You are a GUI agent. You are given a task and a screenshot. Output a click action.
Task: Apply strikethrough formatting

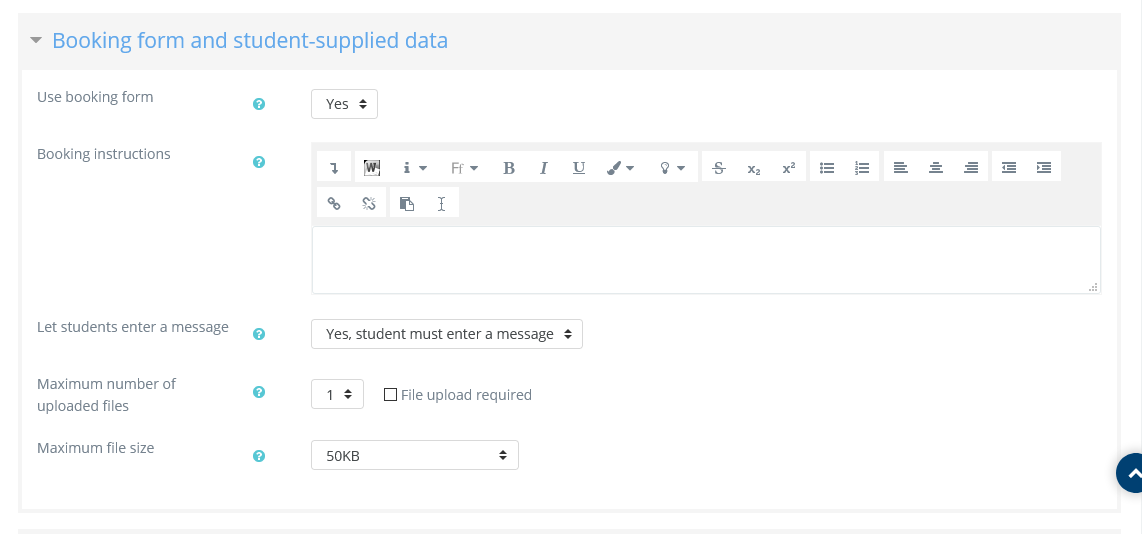[x=718, y=168]
